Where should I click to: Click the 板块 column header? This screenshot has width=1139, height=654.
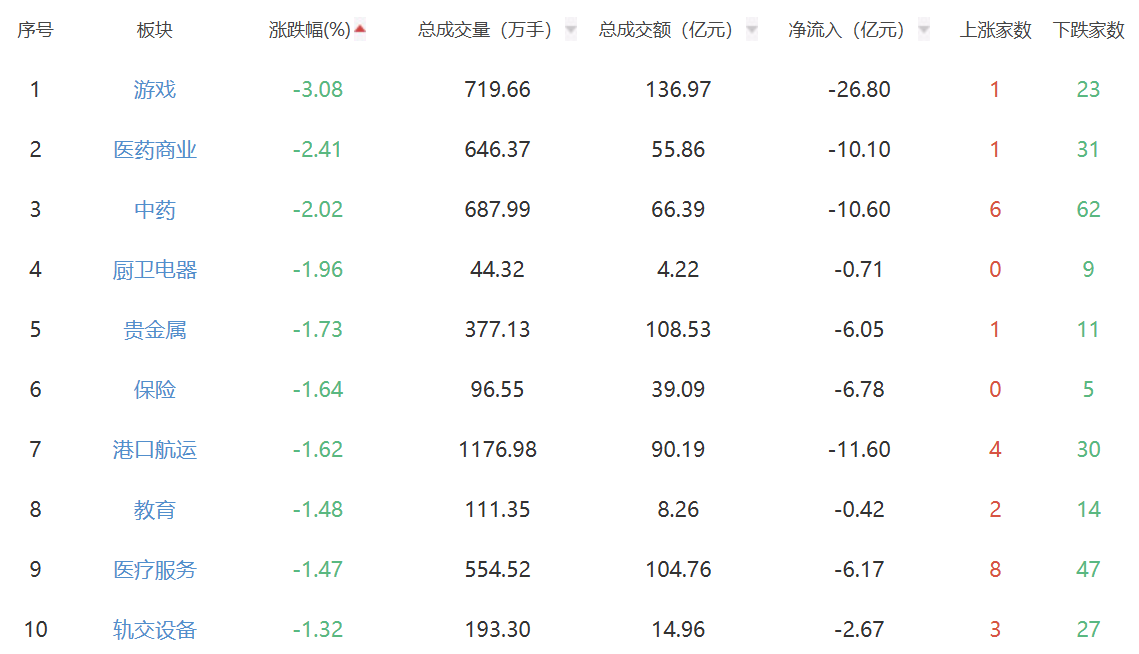click(x=155, y=30)
